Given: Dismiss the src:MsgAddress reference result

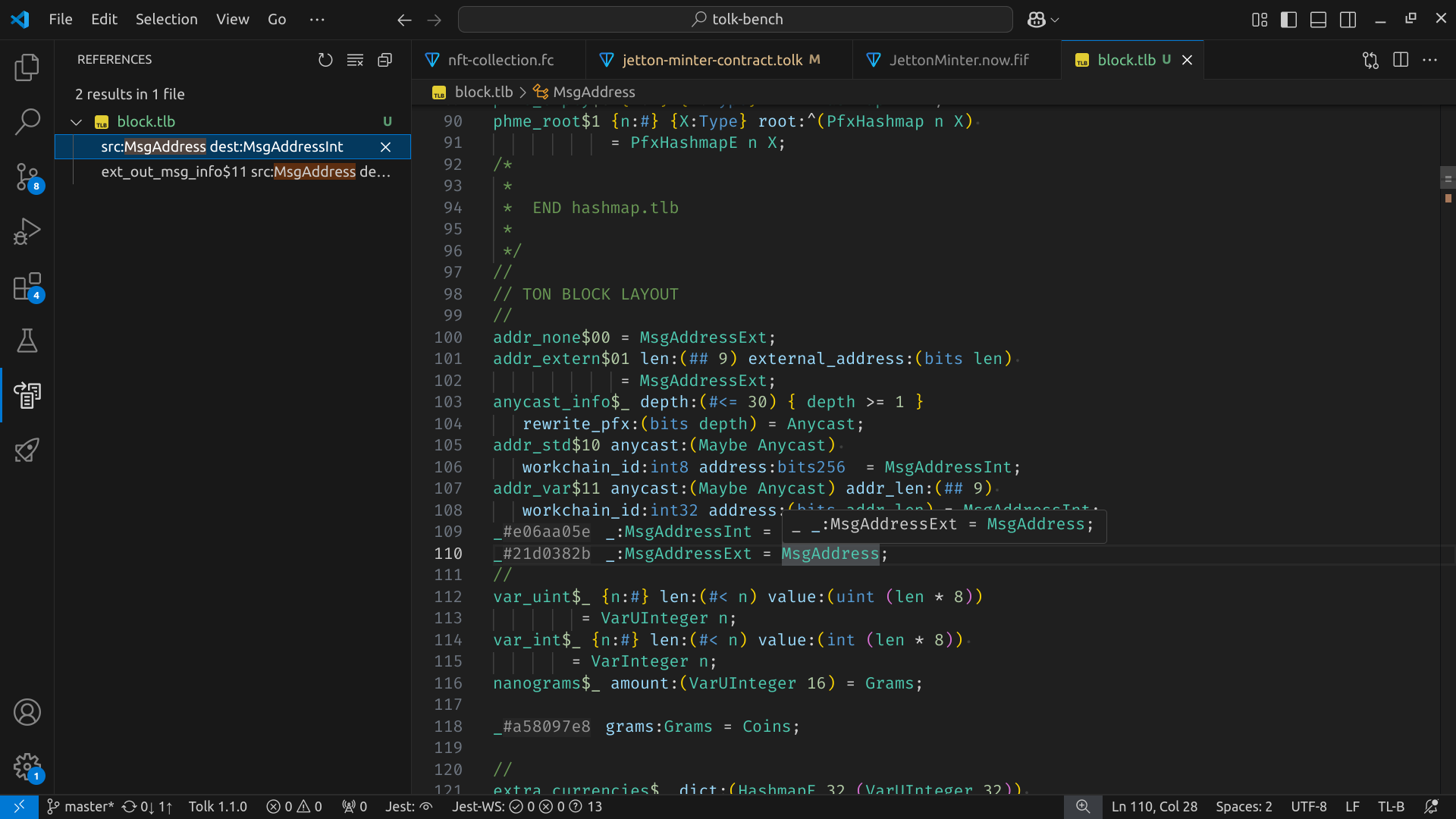Looking at the screenshot, I should pos(385,147).
